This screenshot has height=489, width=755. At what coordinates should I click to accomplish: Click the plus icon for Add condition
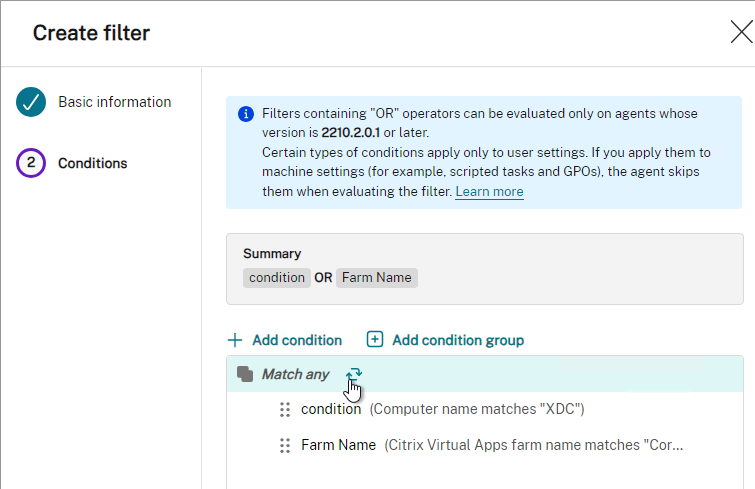click(x=234, y=340)
